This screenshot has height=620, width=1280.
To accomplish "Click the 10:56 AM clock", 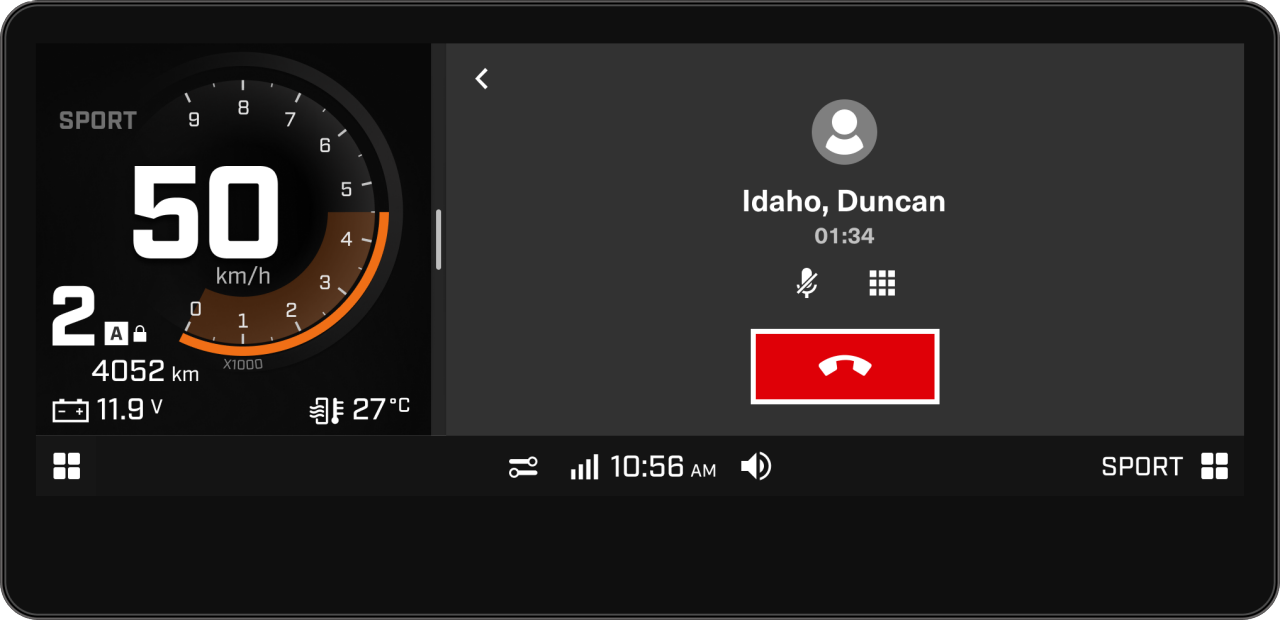I will 663,467.
